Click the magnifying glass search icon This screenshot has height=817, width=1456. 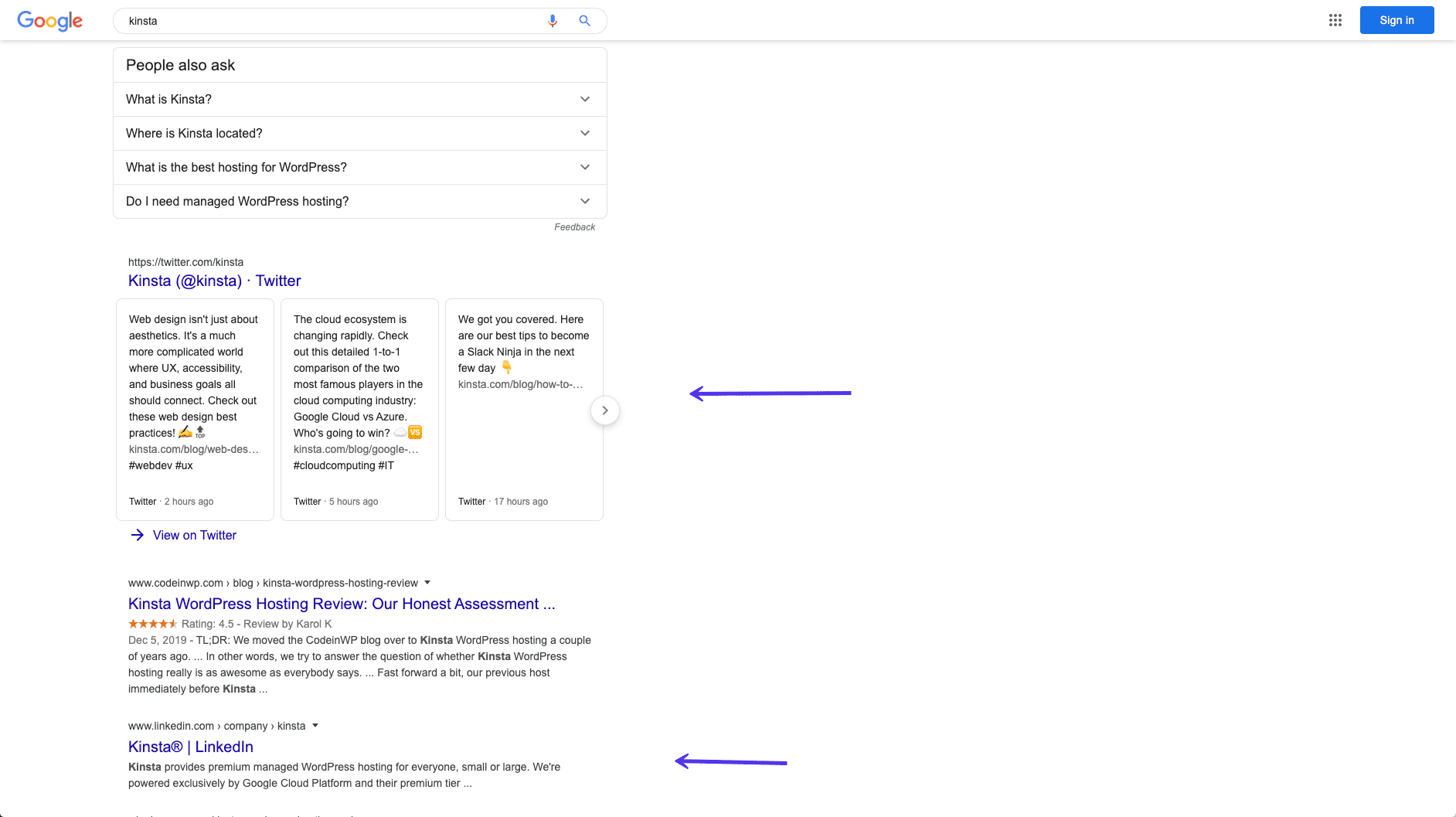pyautogui.click(x=585, y=21)
